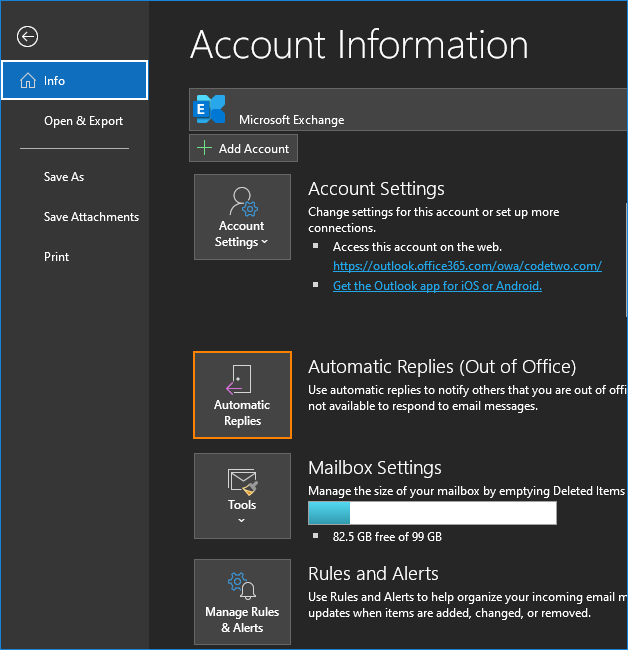Image resolution: width=628 pixels, height=650 pixels.
Task: Open the Open & Export menu item
Action: click(x=83, y=121)
